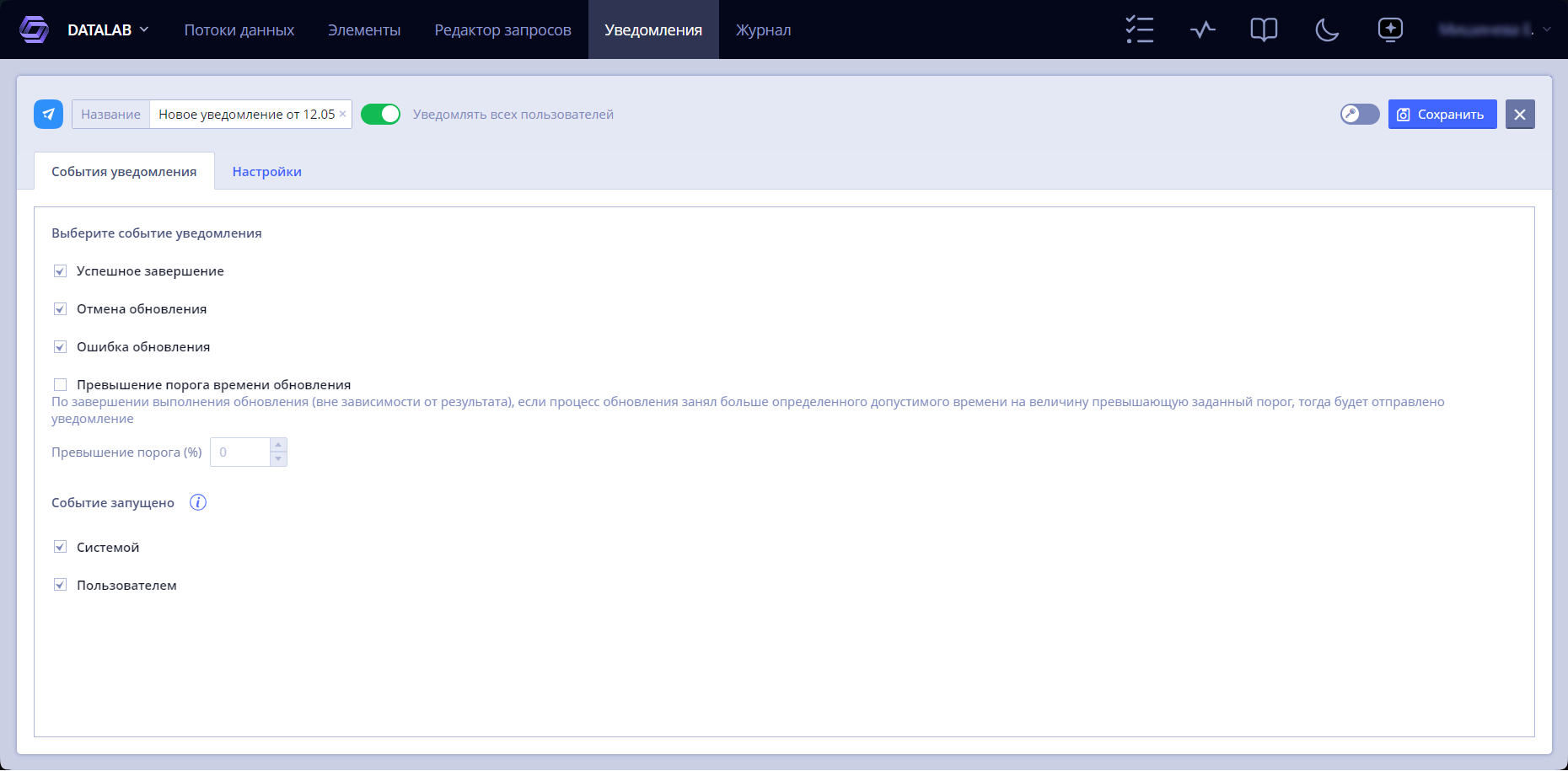1568x771 pixels.
Task: Switch to the Настройки tab
Action: click(x=266, y=171)
